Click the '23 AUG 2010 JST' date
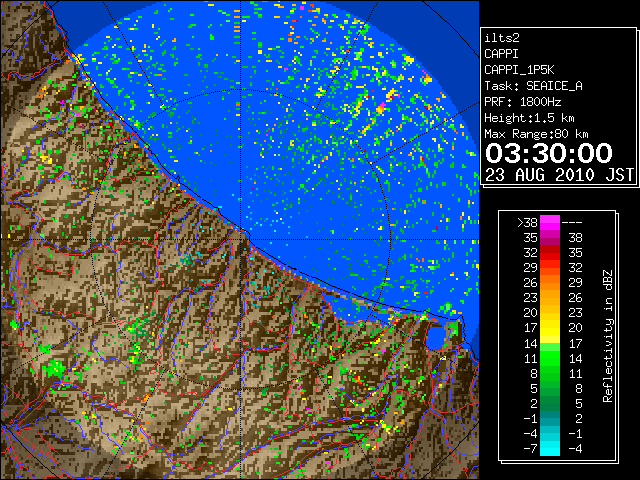The image size is (640, 480). coord(560,175)
